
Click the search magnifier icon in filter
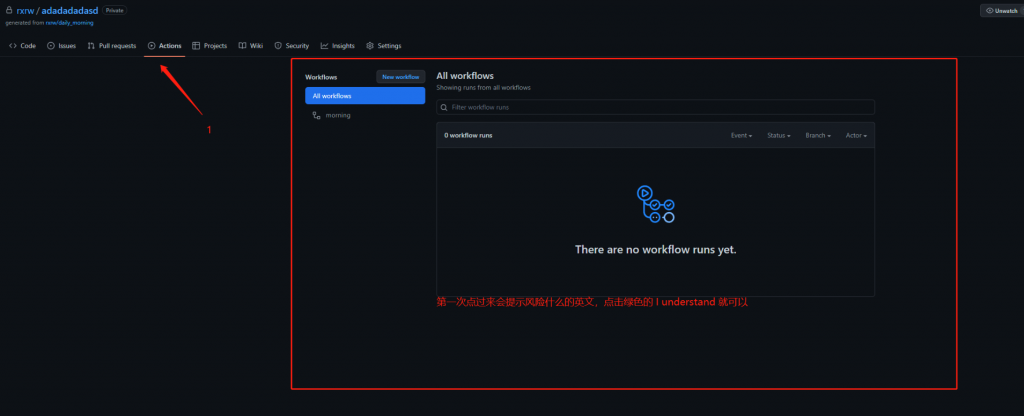444,107
